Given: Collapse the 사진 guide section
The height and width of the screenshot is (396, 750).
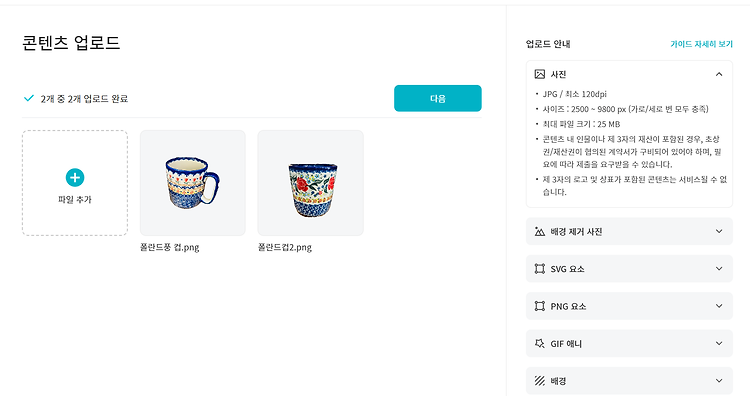Looking at the screenshot, I should [718, 74].
